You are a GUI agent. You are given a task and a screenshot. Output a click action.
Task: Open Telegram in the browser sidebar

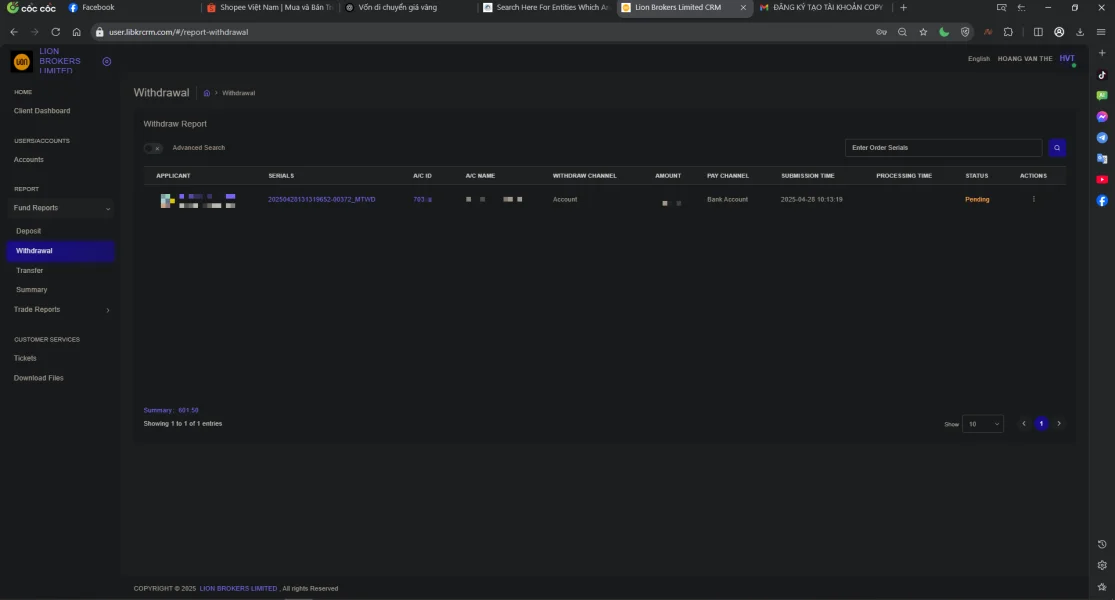point(1102,138)
